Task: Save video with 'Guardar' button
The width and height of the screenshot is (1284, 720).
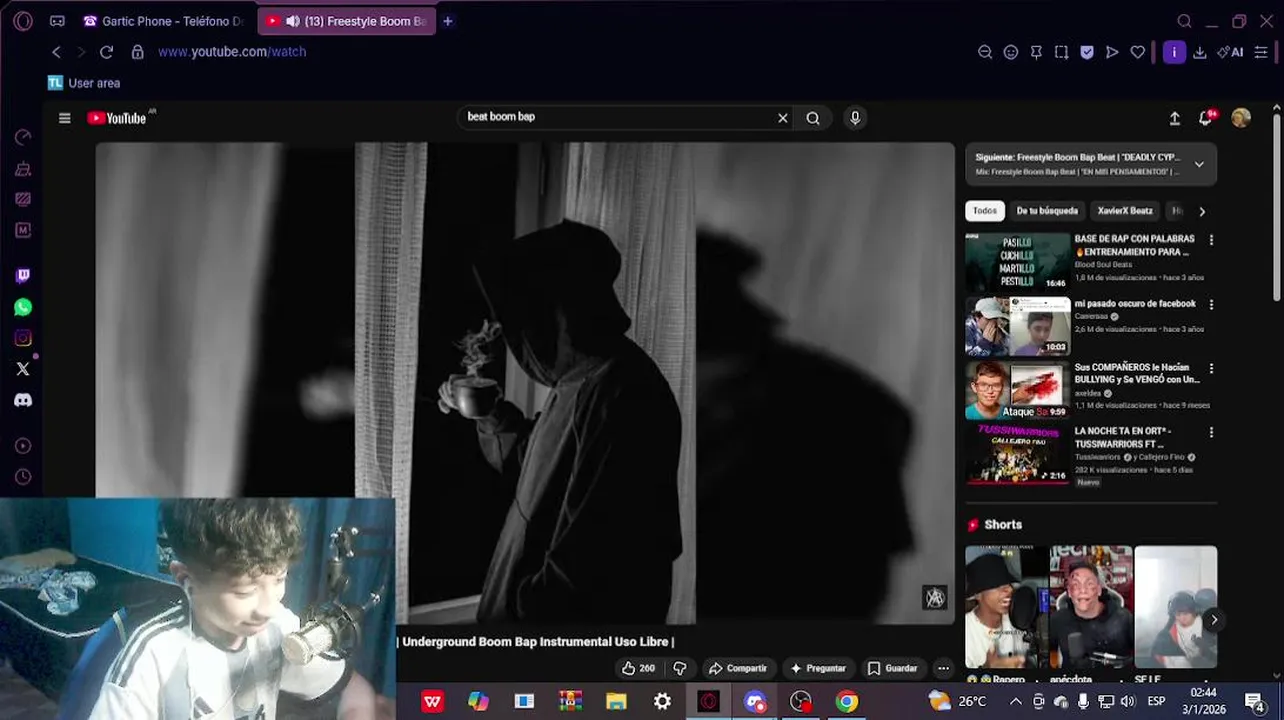Action: pos(893,668)
